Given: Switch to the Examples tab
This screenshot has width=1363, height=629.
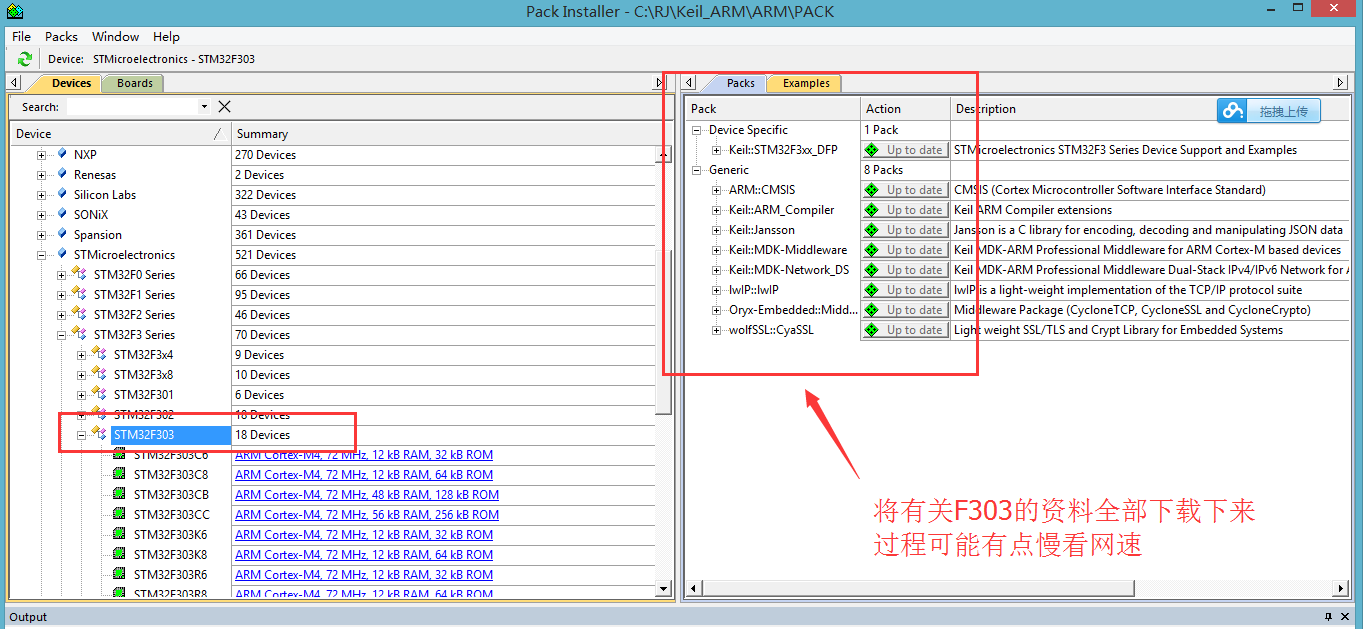Looking at the screenshot, I should [x=806, y=83].
